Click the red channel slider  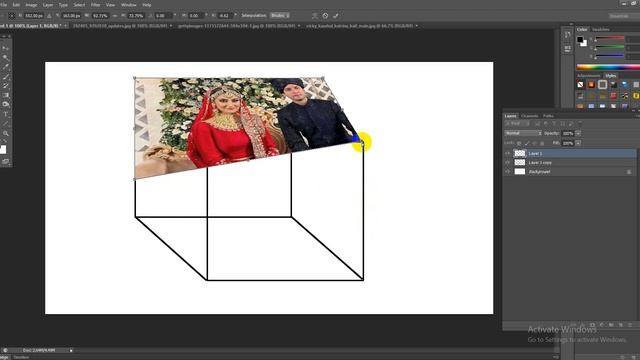pyautogui.click(x=610, y=39)
